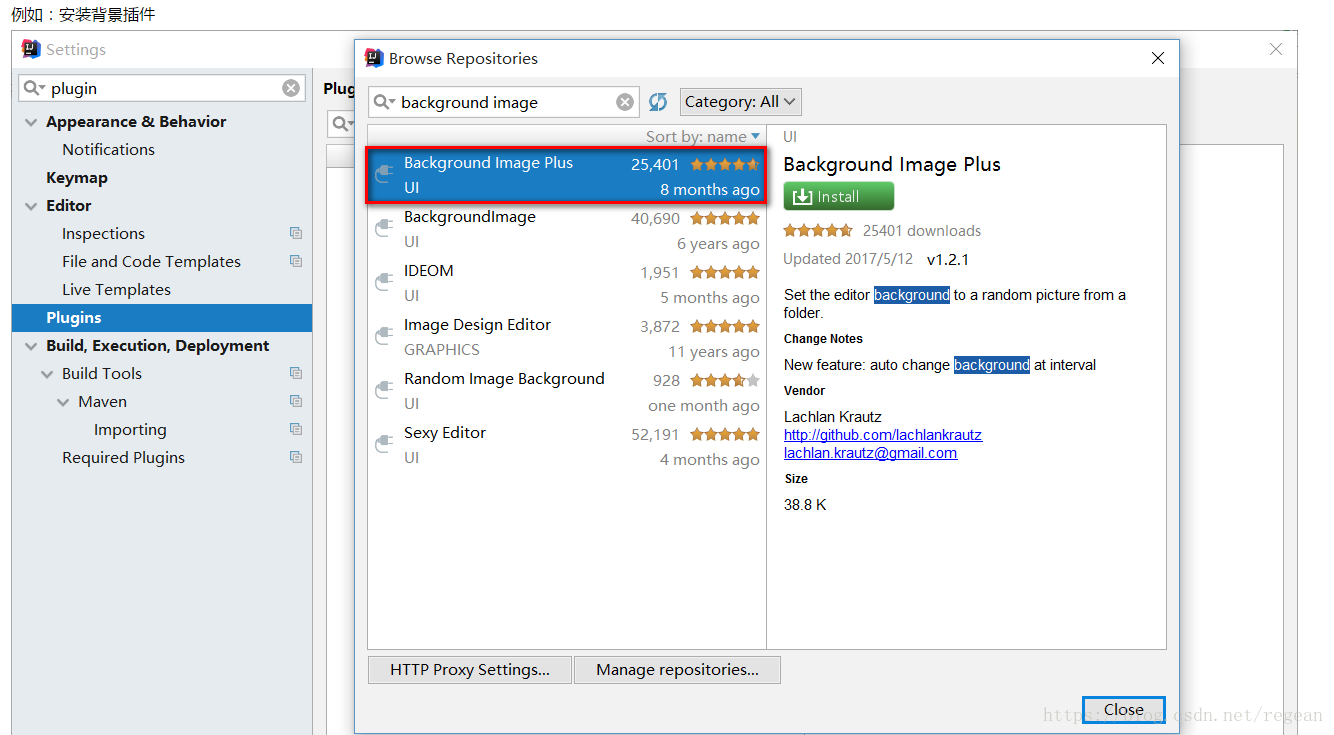Click star rating of Background Image Plus details

[x=818, y=230]
